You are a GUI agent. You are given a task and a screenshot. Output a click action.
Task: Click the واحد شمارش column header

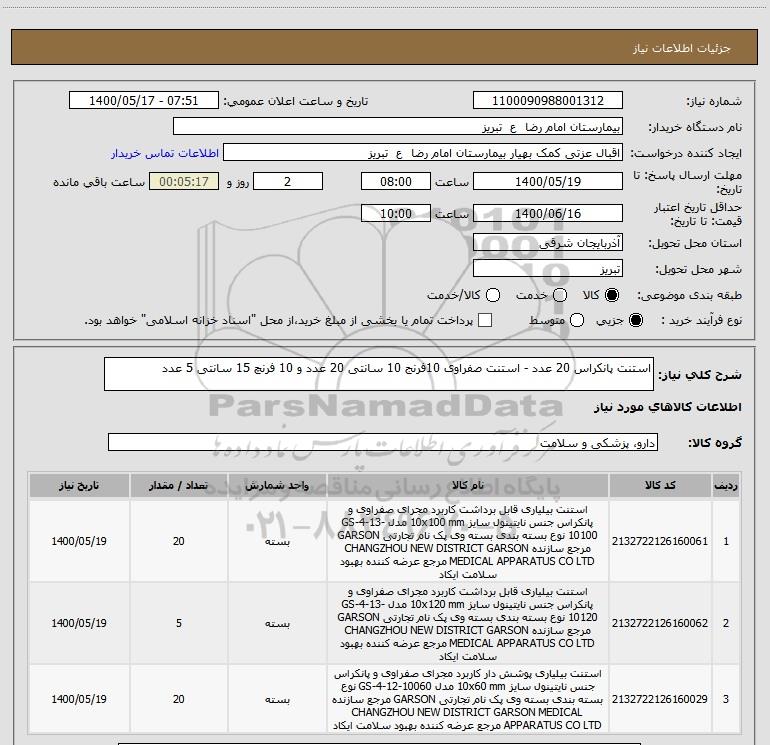click(277, 486)
